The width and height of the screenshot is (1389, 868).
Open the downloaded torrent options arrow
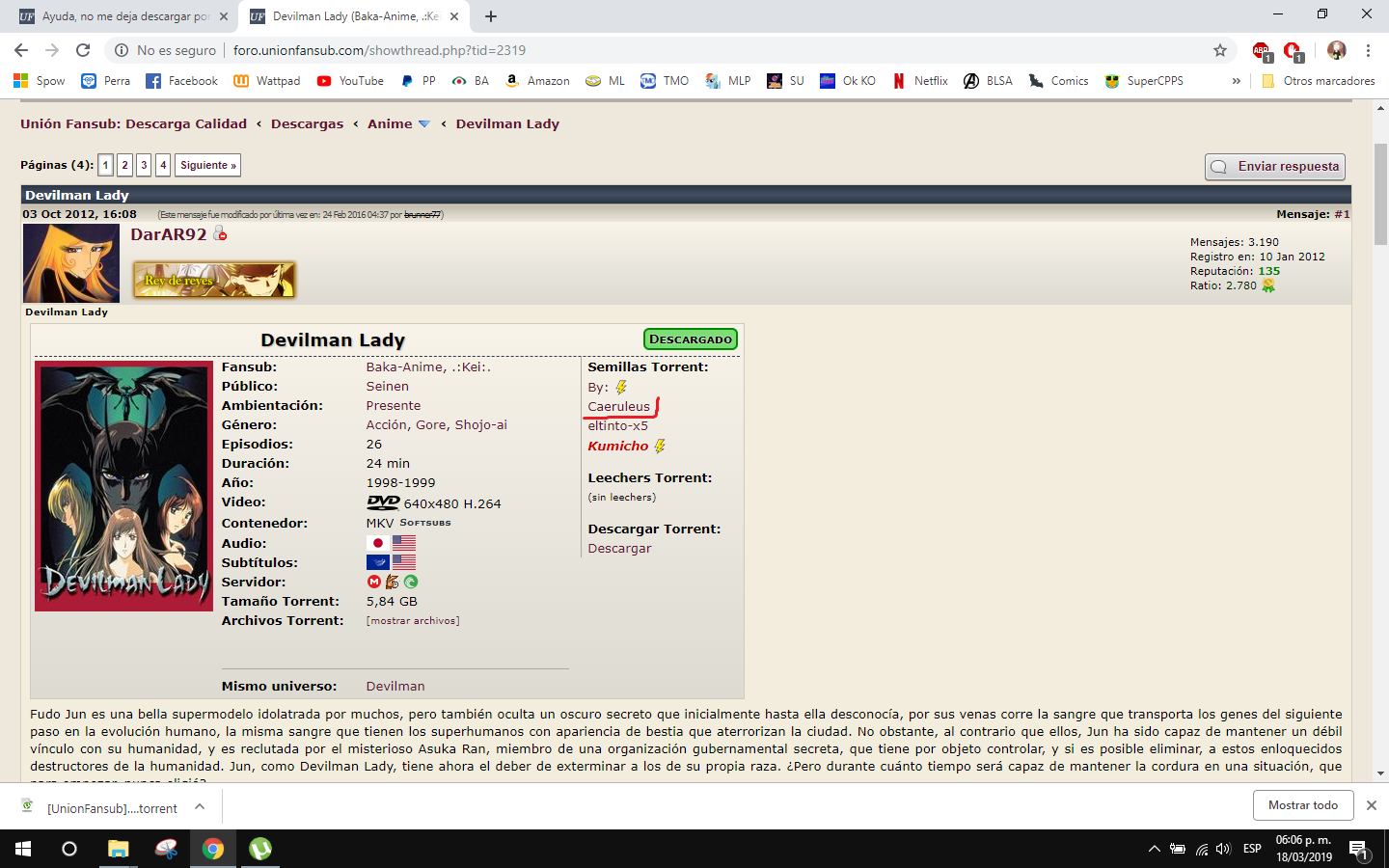click(x=200, y=806)
